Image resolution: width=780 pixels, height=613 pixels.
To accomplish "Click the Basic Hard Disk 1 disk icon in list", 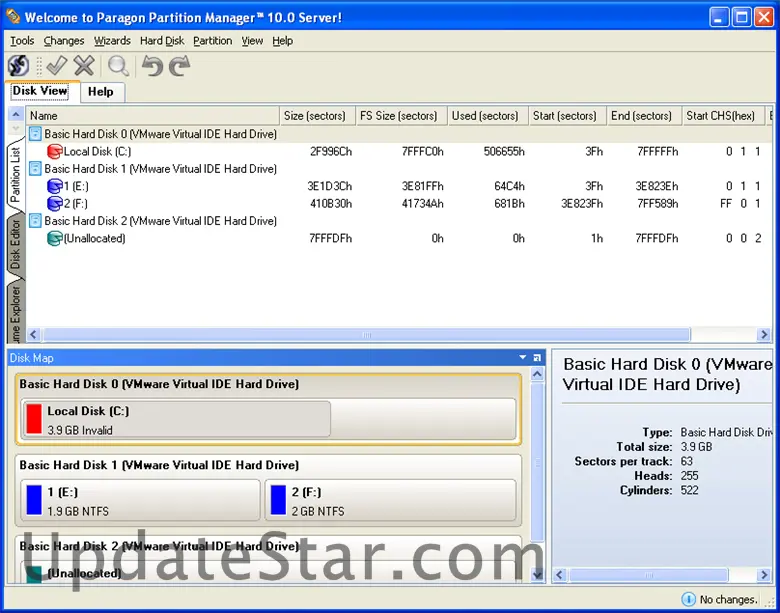I will click(x=35, y=169).
